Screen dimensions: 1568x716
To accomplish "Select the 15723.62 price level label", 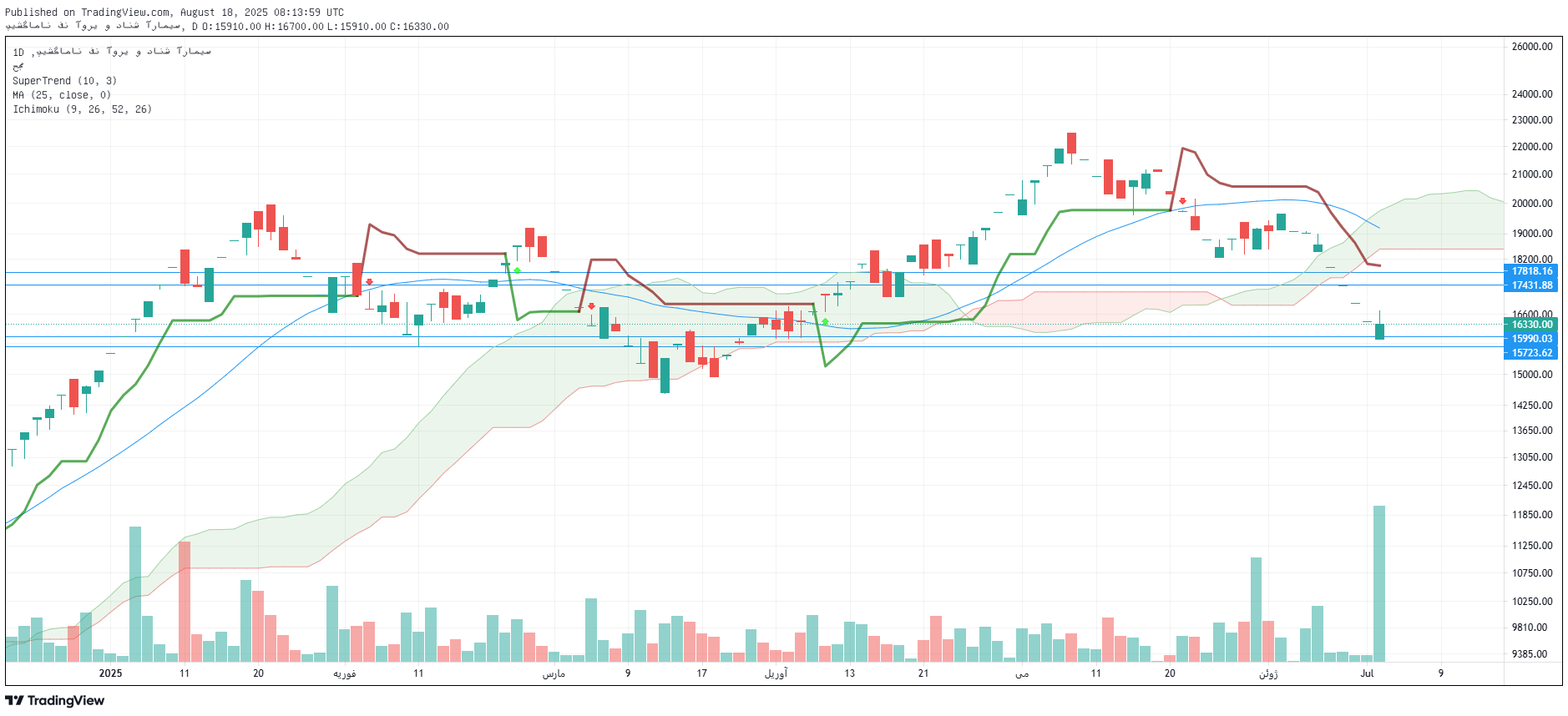I will point(1532,353).
